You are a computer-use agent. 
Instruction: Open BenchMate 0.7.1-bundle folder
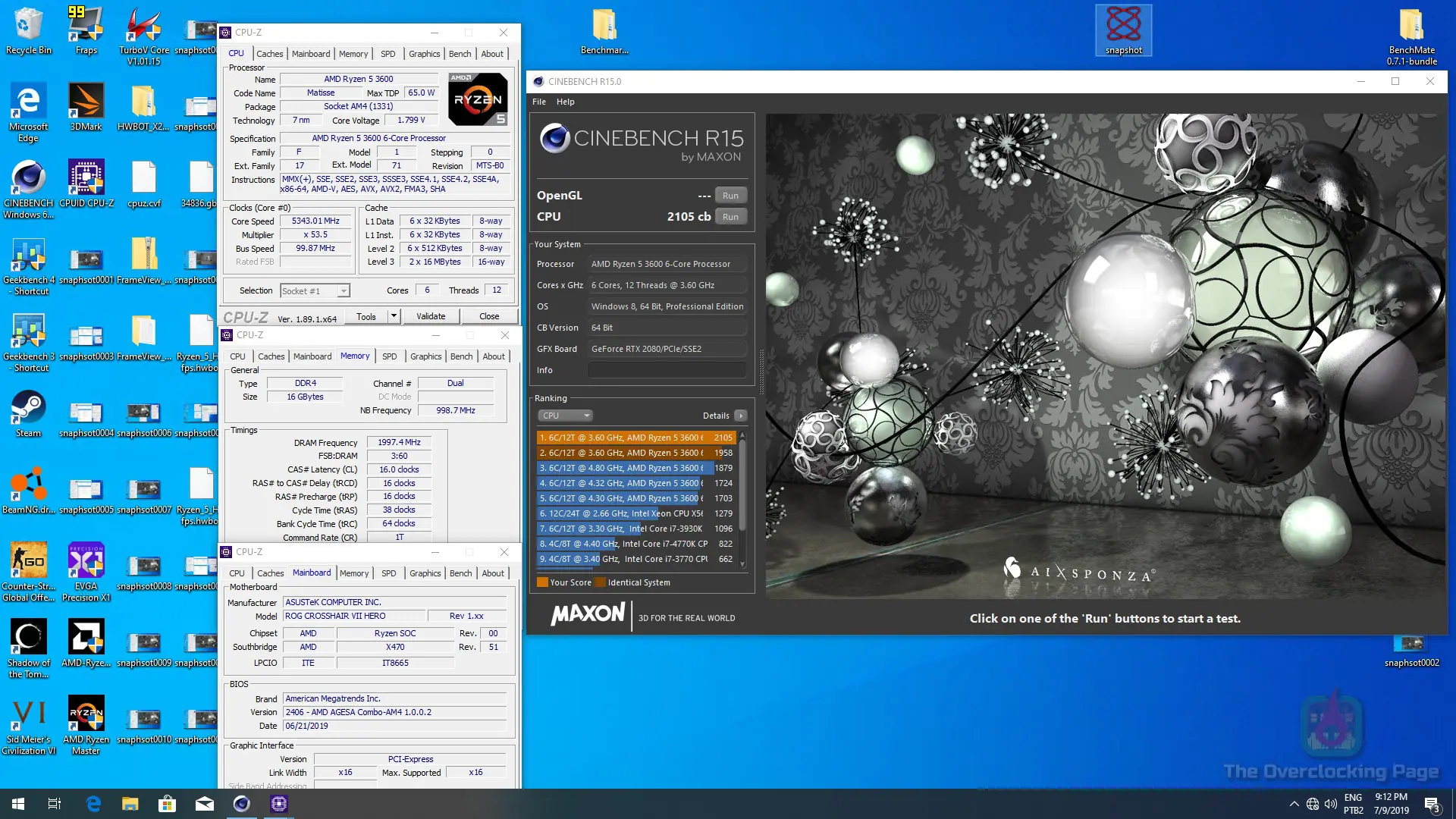pos(1411,36)
